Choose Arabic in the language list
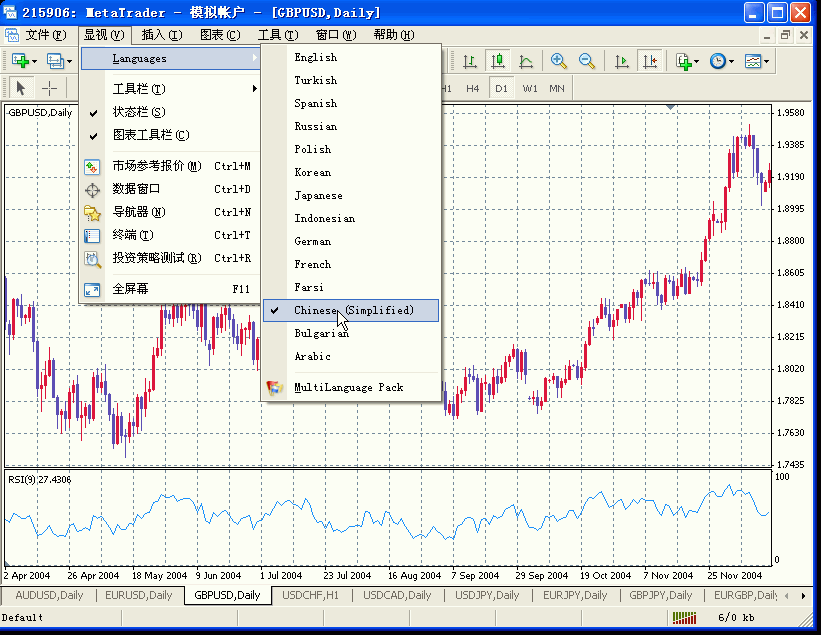This screenshot has height=635, width=821. coord(351,357)
